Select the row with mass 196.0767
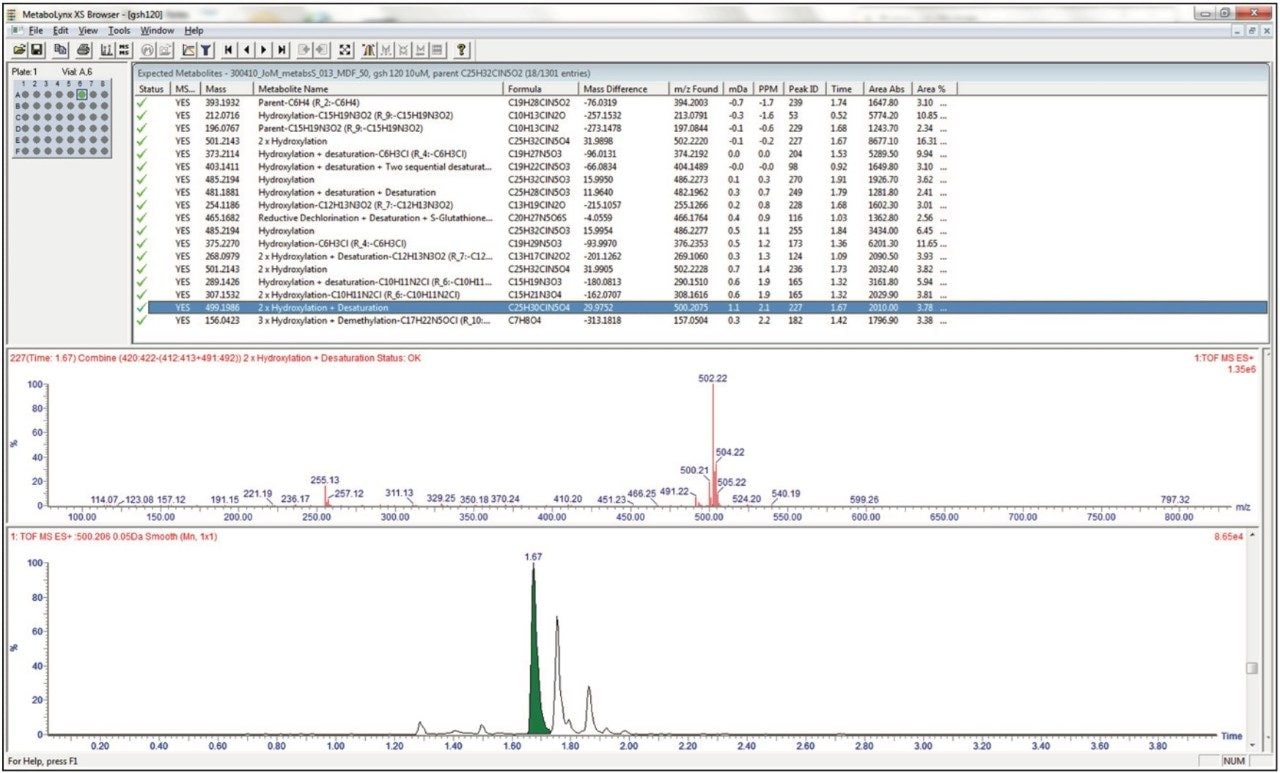This screenshot has height=773, width=1280. click(x=700, y=128)
